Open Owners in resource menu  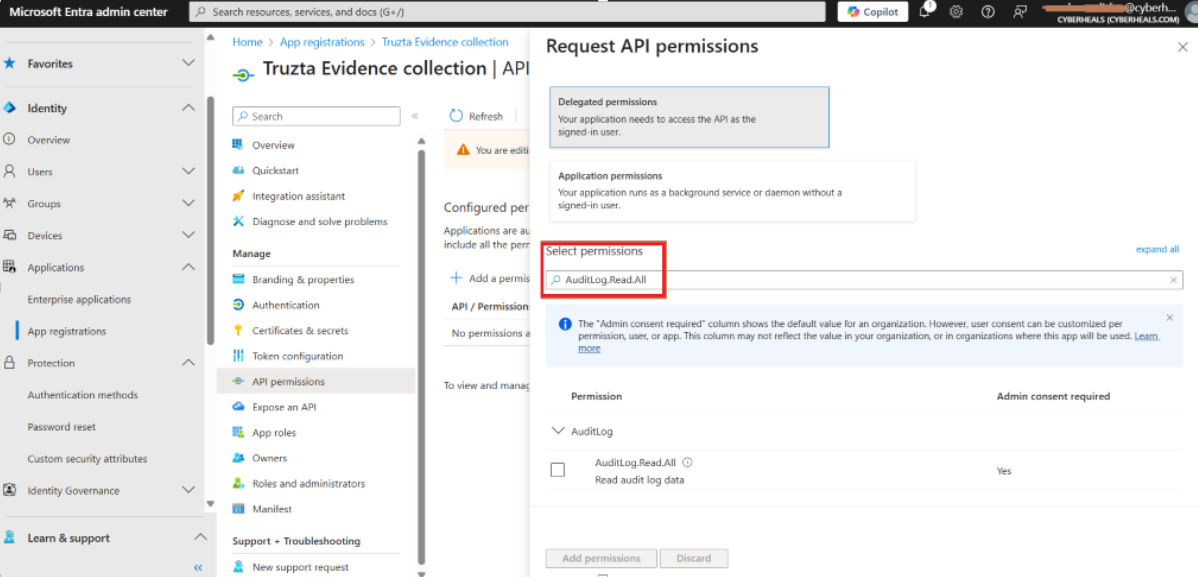pos(270,458)
